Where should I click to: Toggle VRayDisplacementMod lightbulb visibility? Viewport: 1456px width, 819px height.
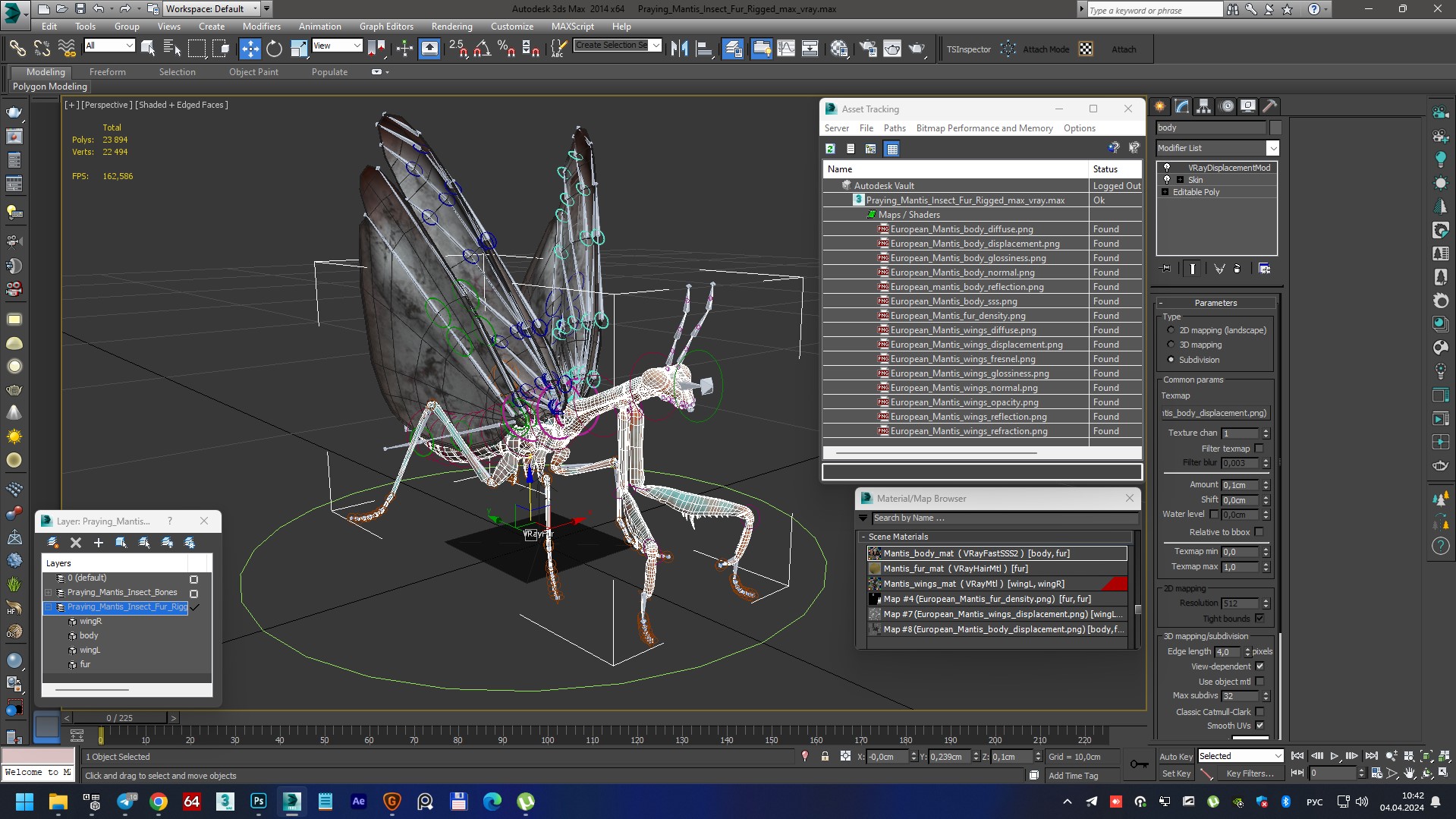pyautogui.click(x=1167, y=168)
